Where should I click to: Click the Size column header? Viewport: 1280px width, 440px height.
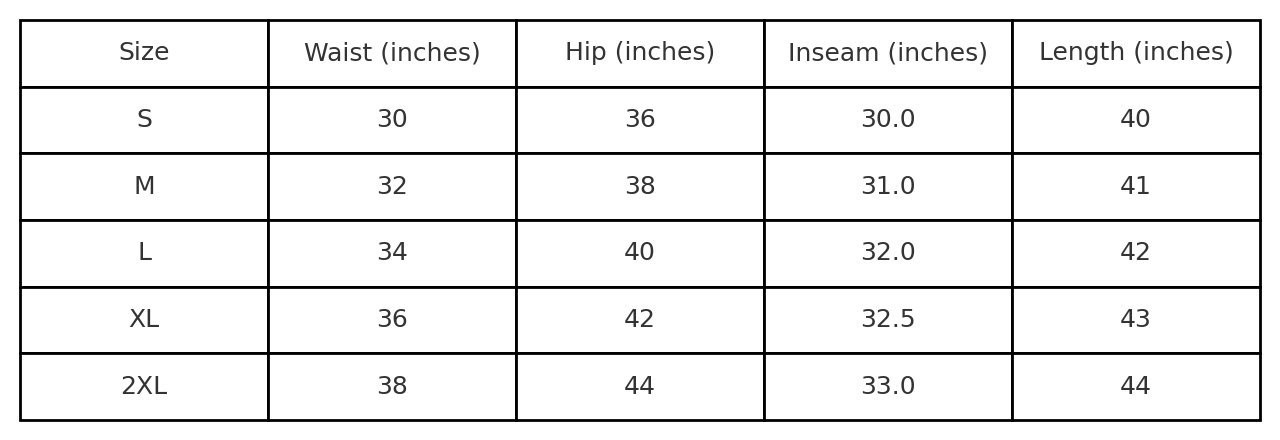pyautogui.click(x=144, y=53)
